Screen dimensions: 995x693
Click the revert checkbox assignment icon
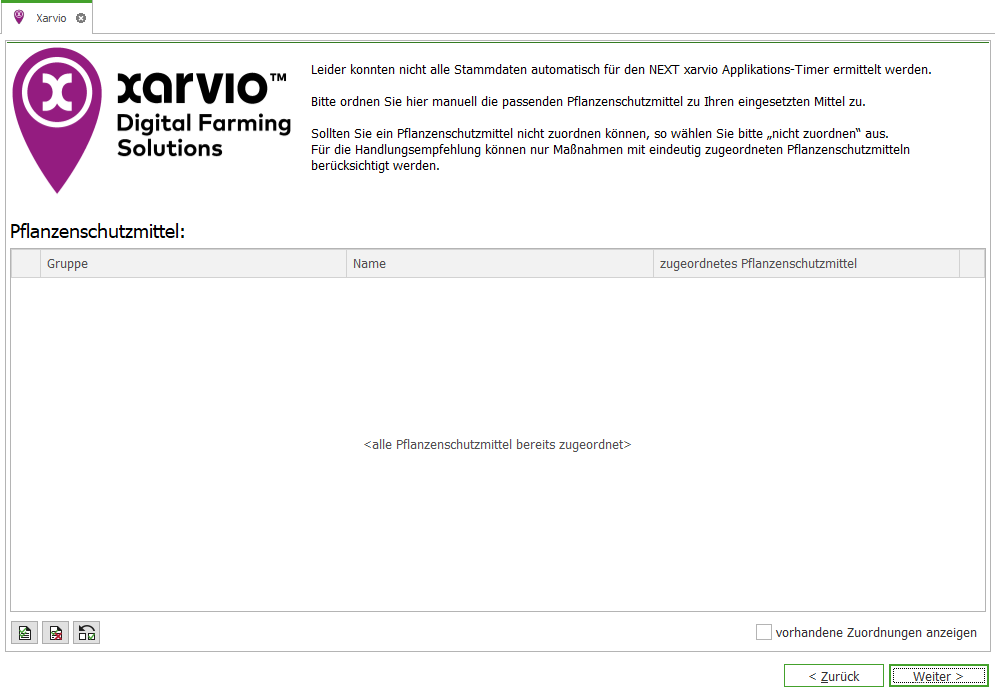[x=86, y=632]
